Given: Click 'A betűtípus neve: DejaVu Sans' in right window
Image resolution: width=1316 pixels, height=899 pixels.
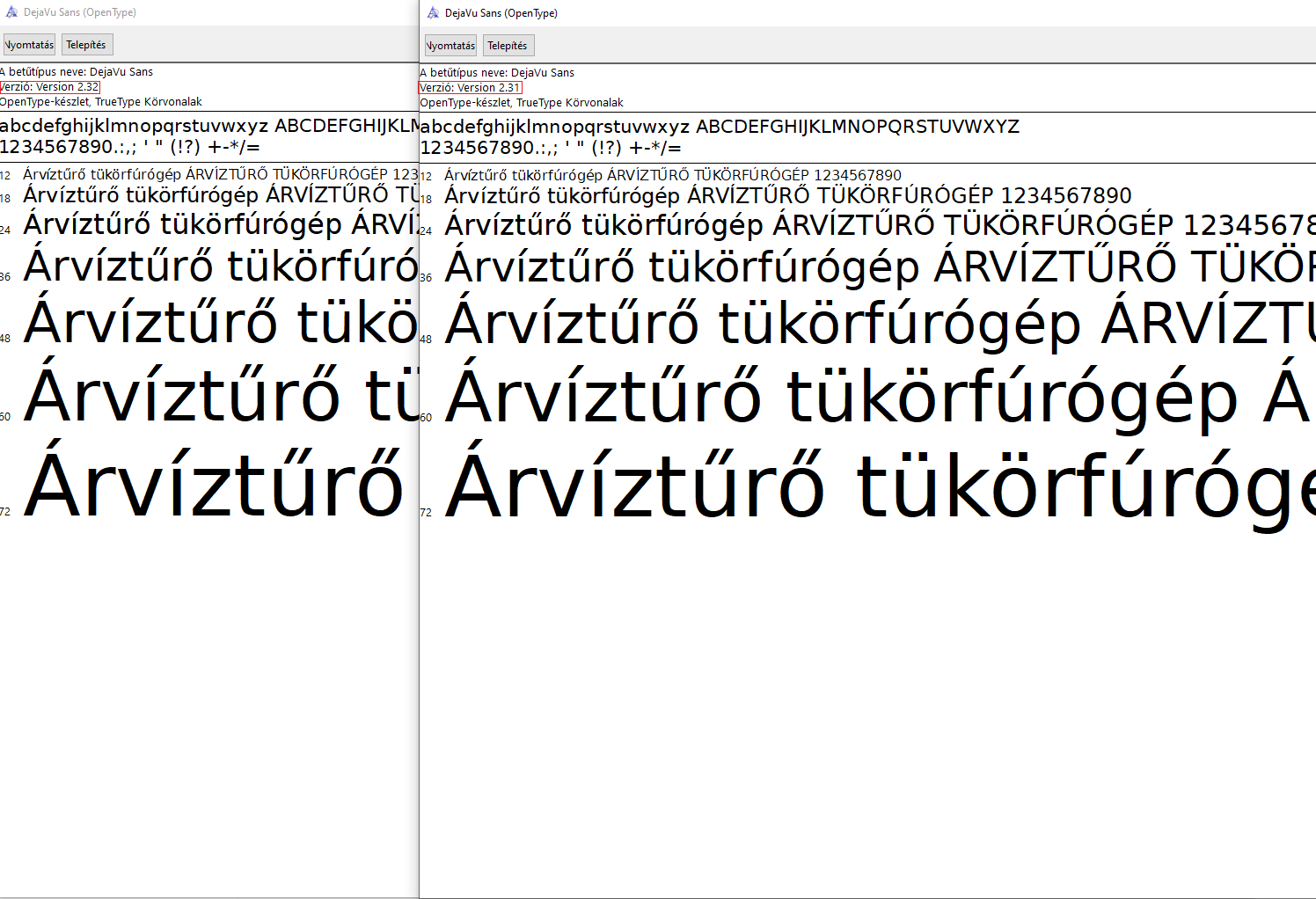Looking at the screenshot, I should click(498, 73).
